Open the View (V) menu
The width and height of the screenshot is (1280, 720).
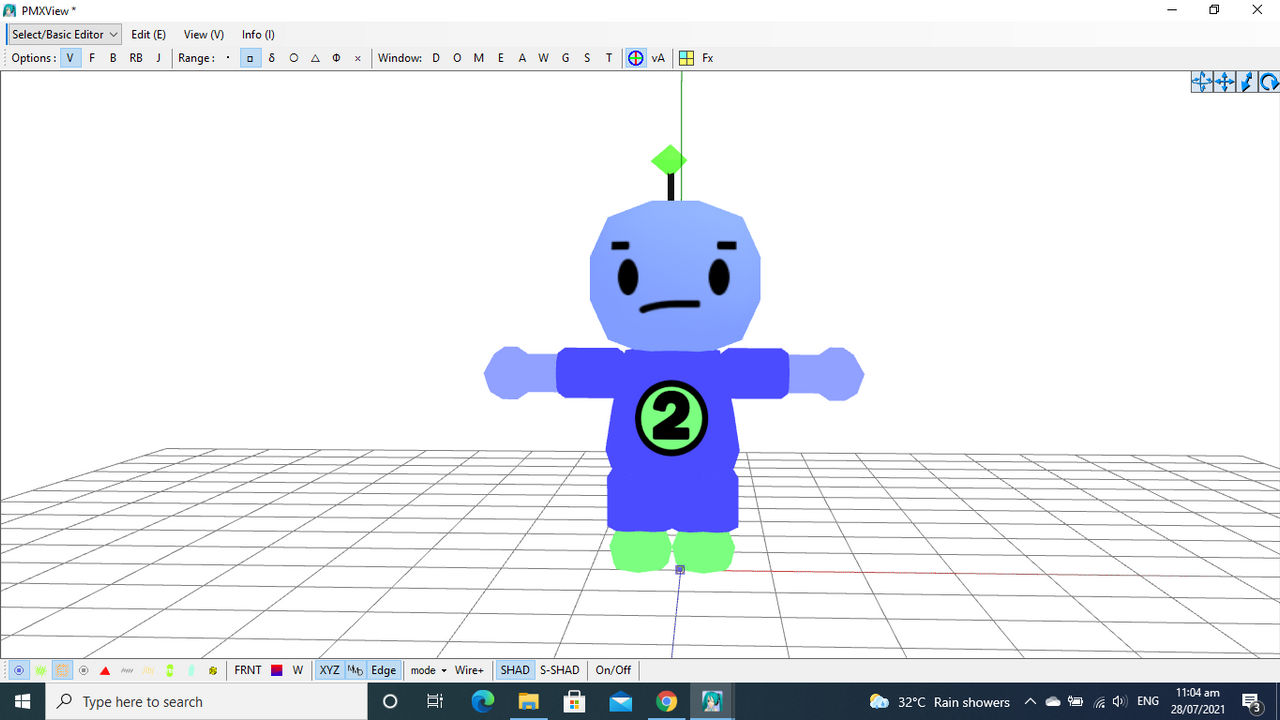[x=203, y=34]
